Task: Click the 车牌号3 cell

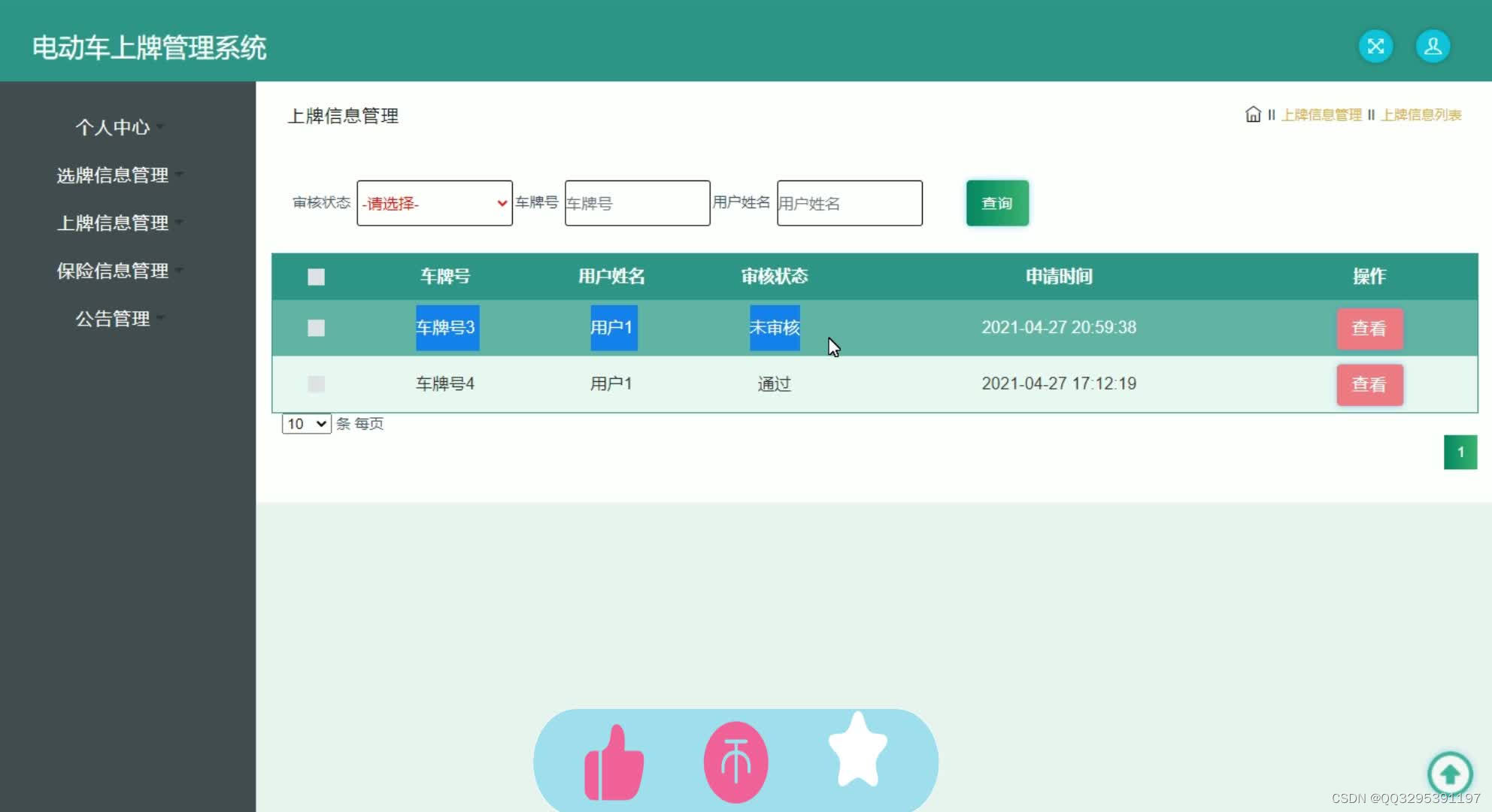Action: coord(447,328)
